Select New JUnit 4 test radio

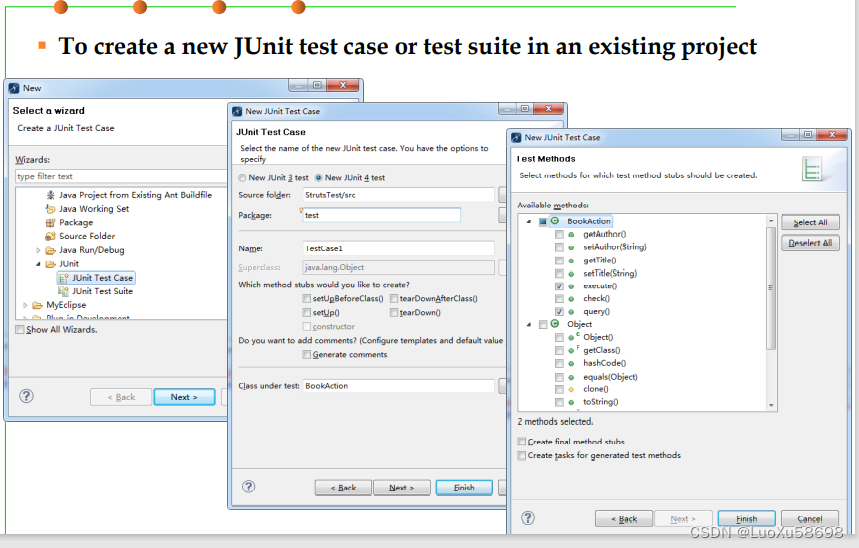point(318,178)
